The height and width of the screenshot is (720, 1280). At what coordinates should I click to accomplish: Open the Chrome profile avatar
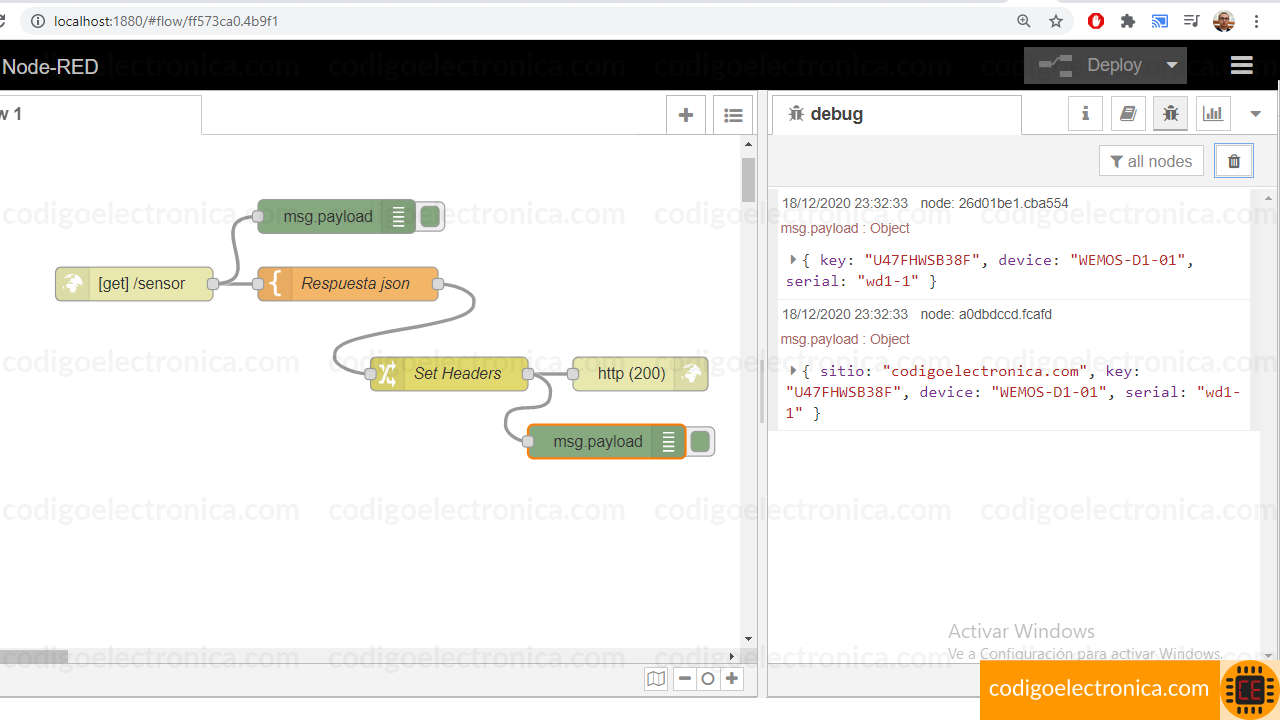(1224, 21)
